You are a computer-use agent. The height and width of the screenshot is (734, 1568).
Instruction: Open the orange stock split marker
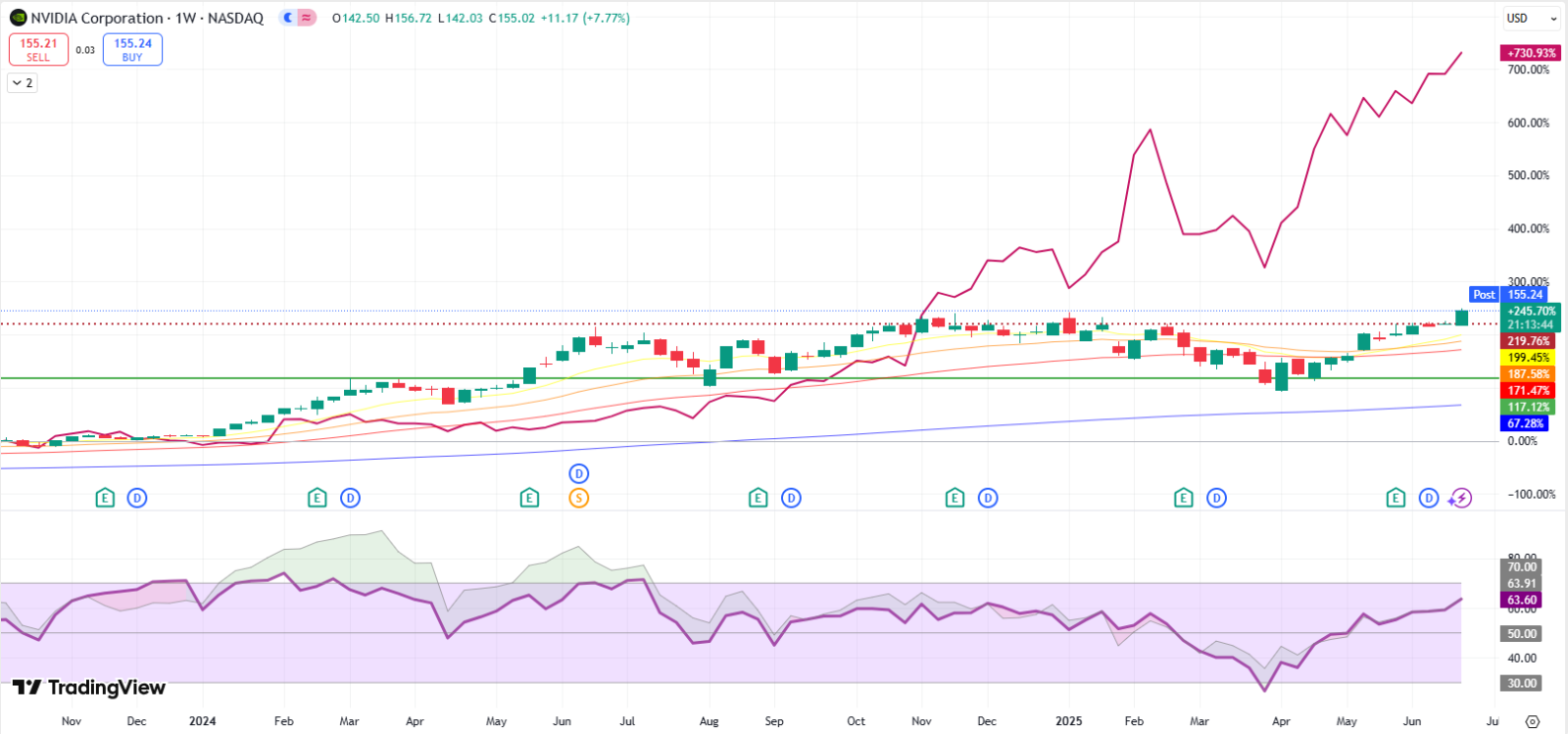(x=578, y=498)
